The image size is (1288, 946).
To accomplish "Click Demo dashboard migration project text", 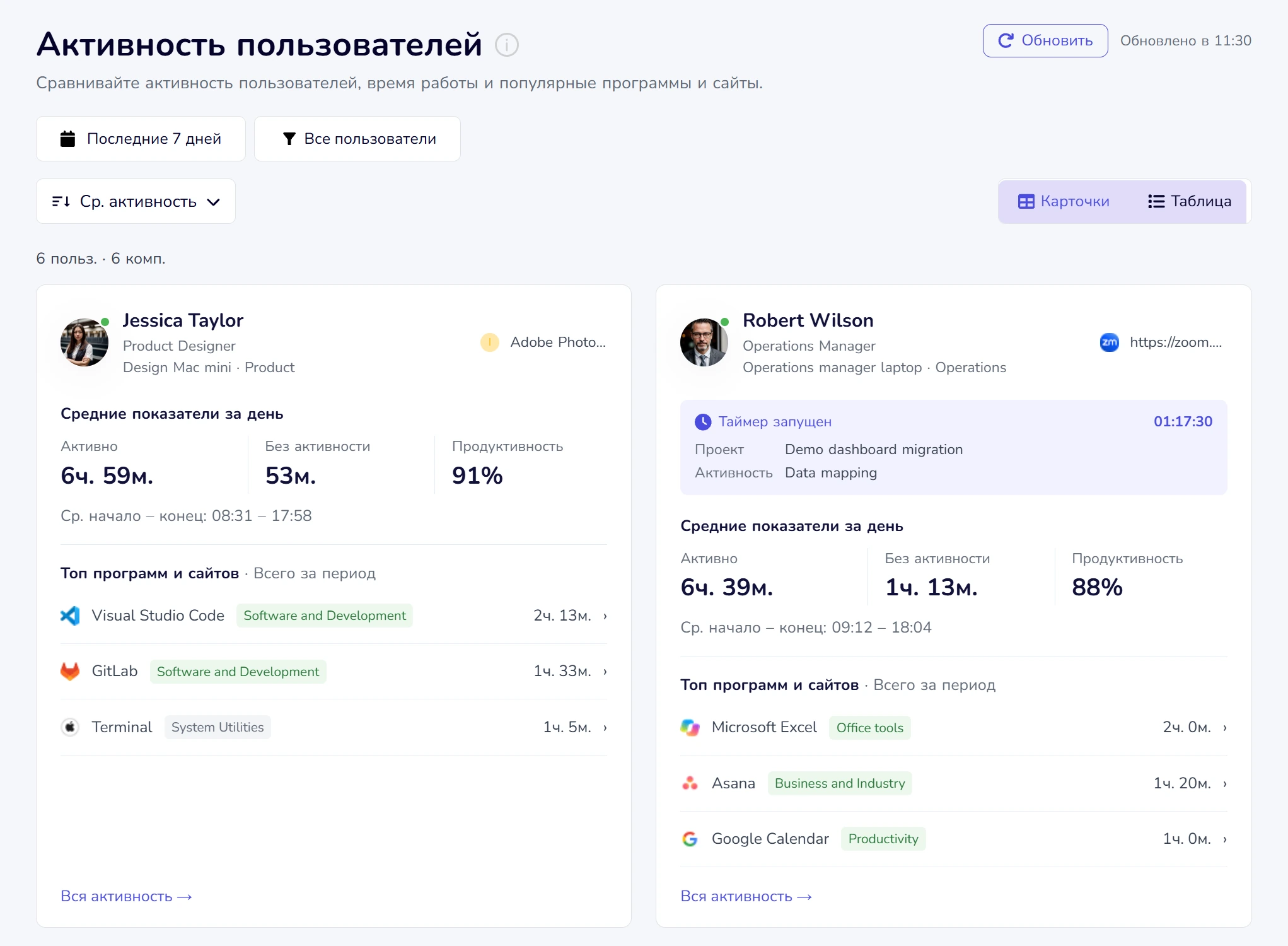I will click(x=873, y=449).
